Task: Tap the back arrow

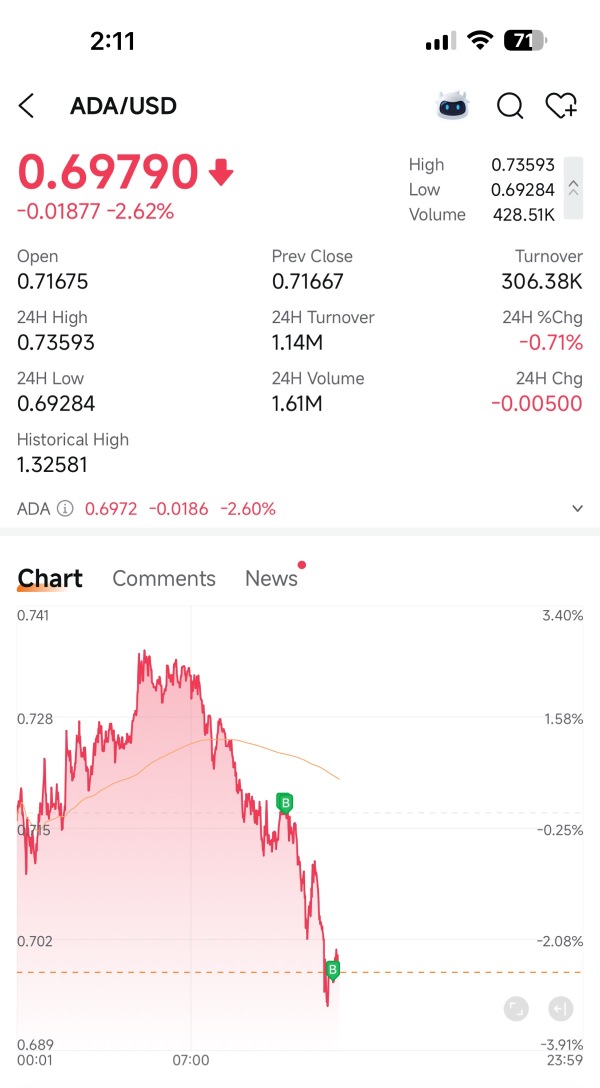Action: click(x=27, y=106)
